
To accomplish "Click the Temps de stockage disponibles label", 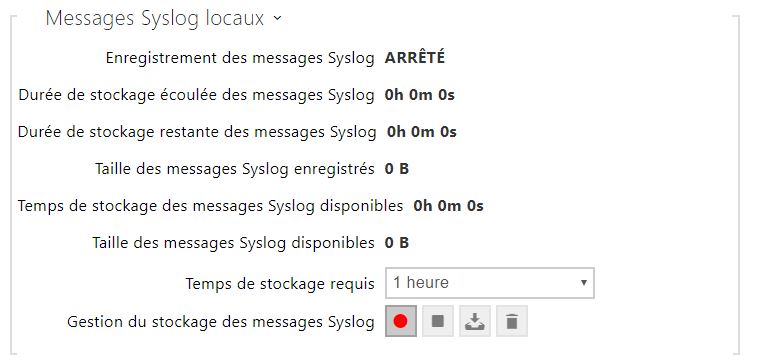I will tap(211, 206).
